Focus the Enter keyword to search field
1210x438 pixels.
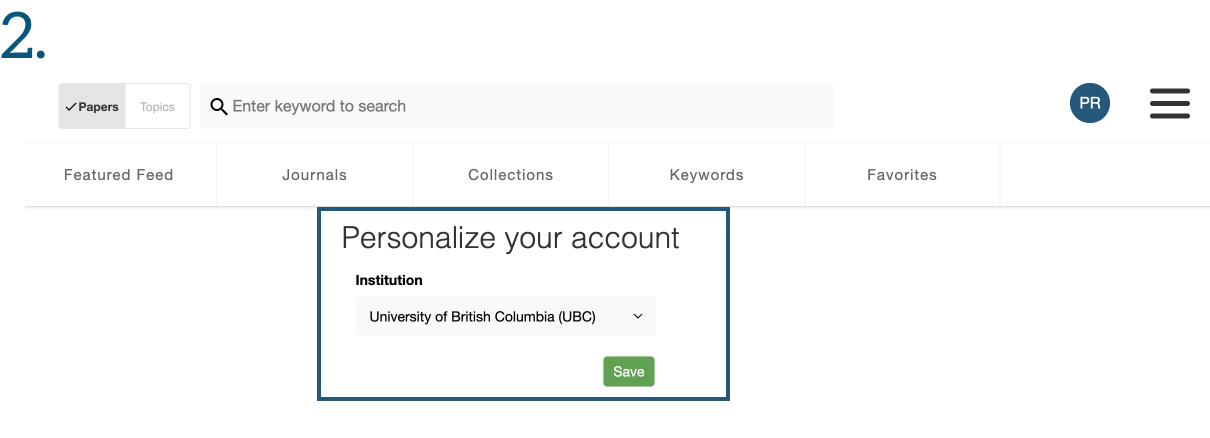(517, 106)
